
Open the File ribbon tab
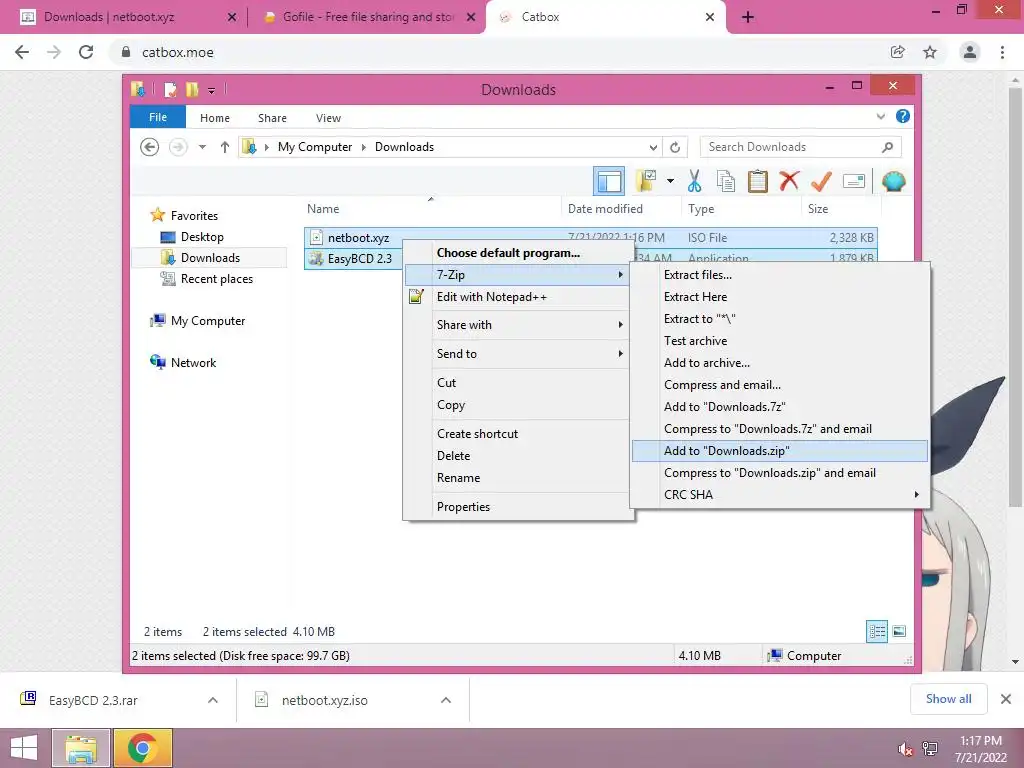click(158, 117)
